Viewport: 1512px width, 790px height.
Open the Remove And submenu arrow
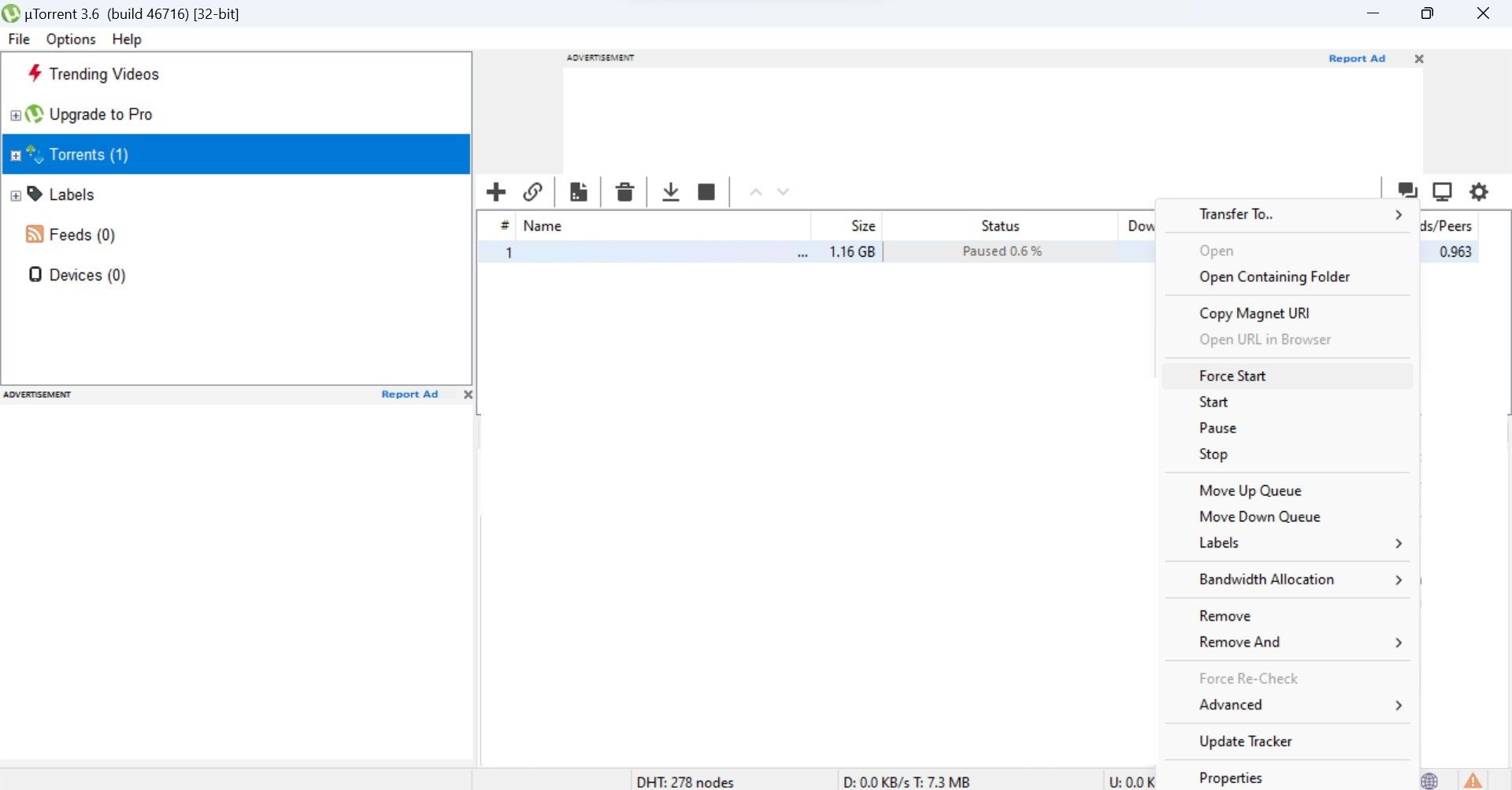click(x=1399, y=643)
